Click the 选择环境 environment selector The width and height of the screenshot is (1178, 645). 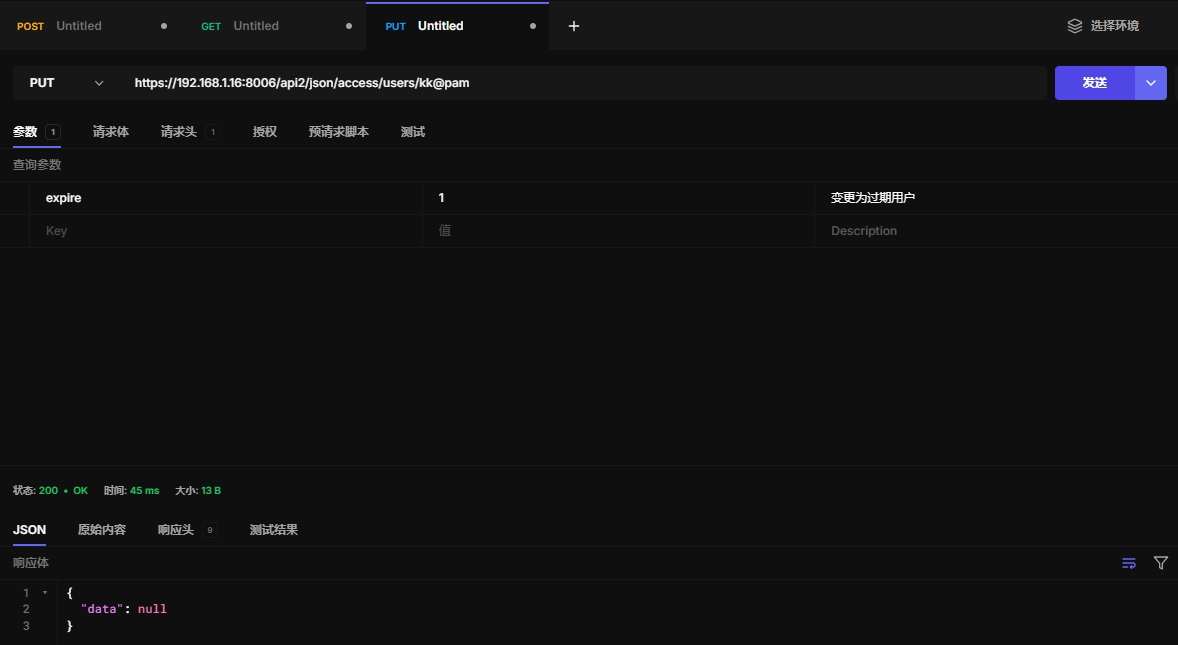point(1114,26)
